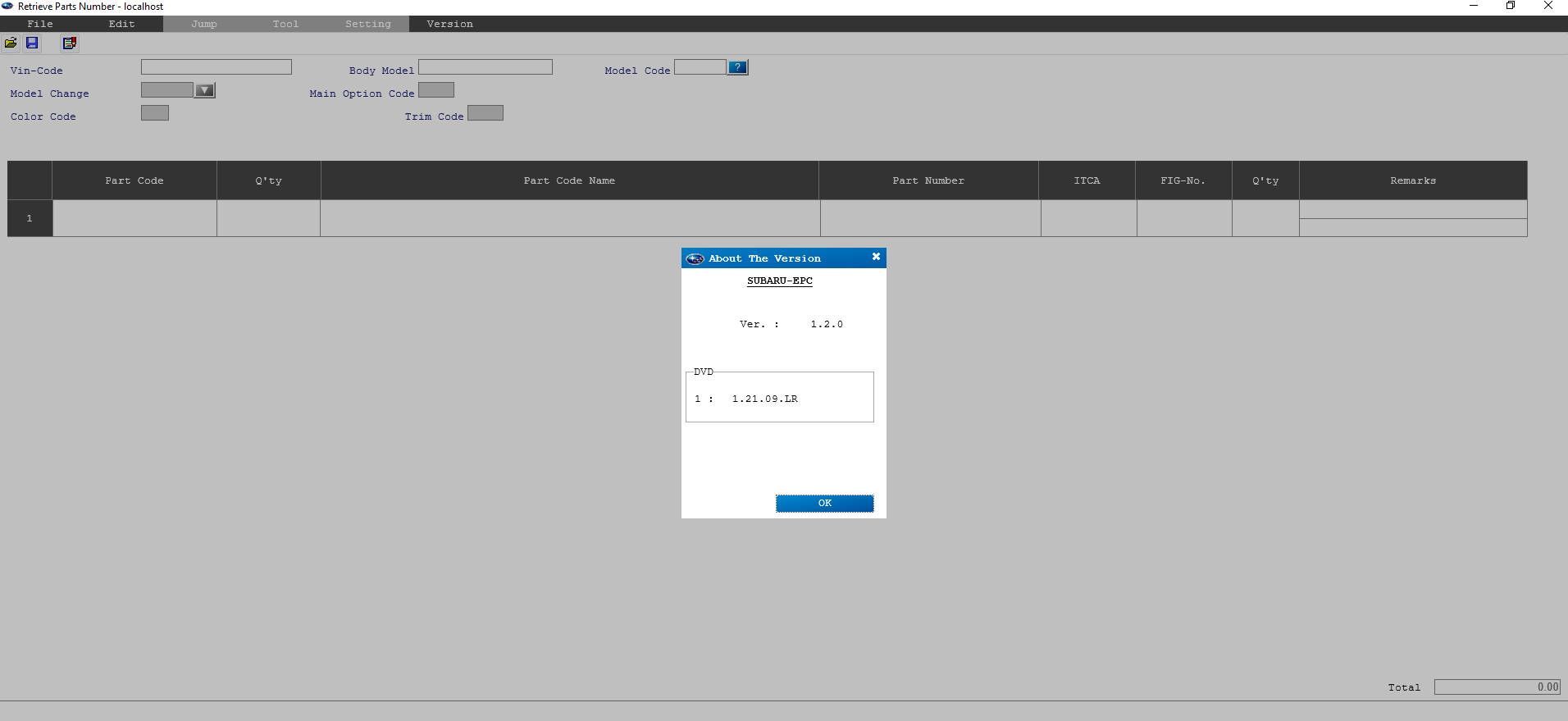
Task: Click the Total amount field
Action: (x=1497, y=687)
